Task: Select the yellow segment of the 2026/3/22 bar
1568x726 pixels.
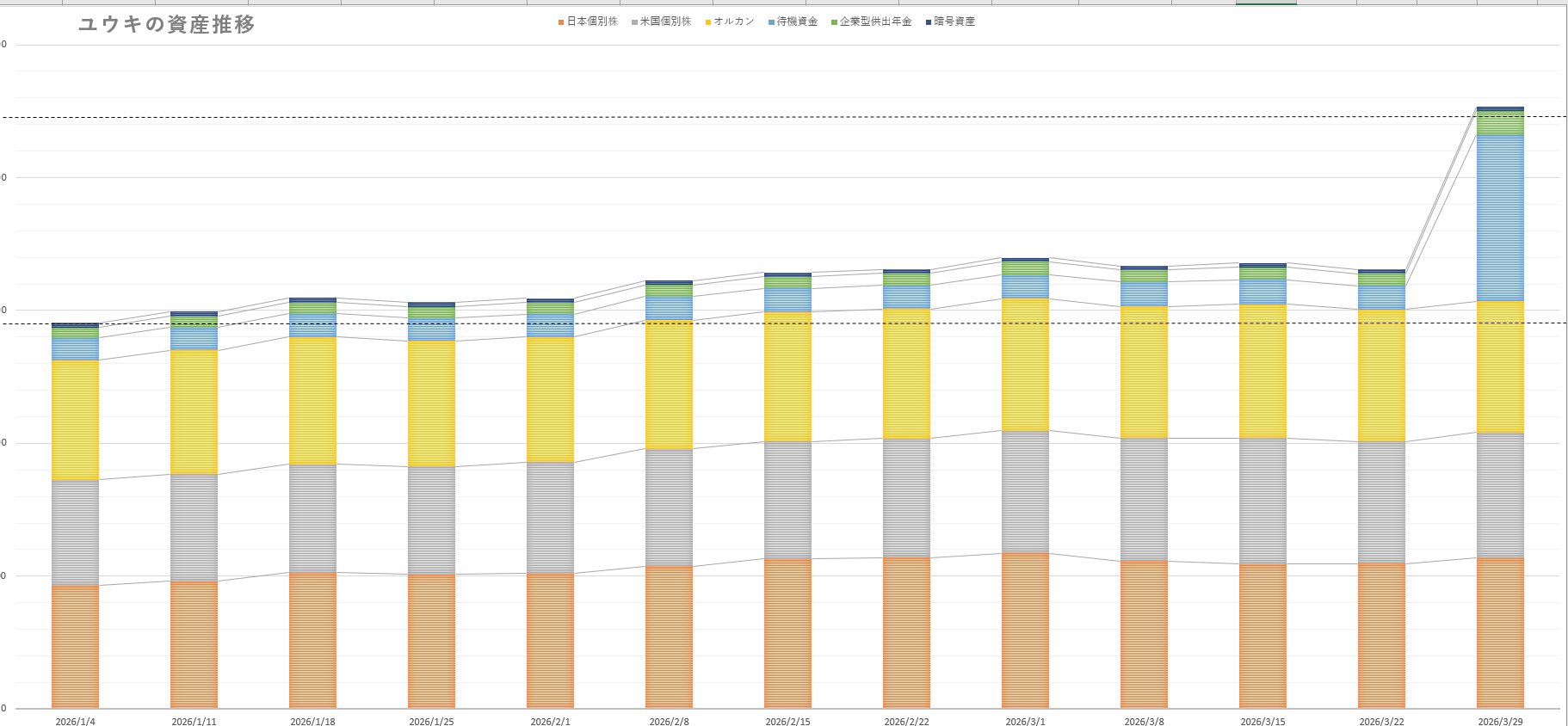Action: click(x=1381, y=376)
